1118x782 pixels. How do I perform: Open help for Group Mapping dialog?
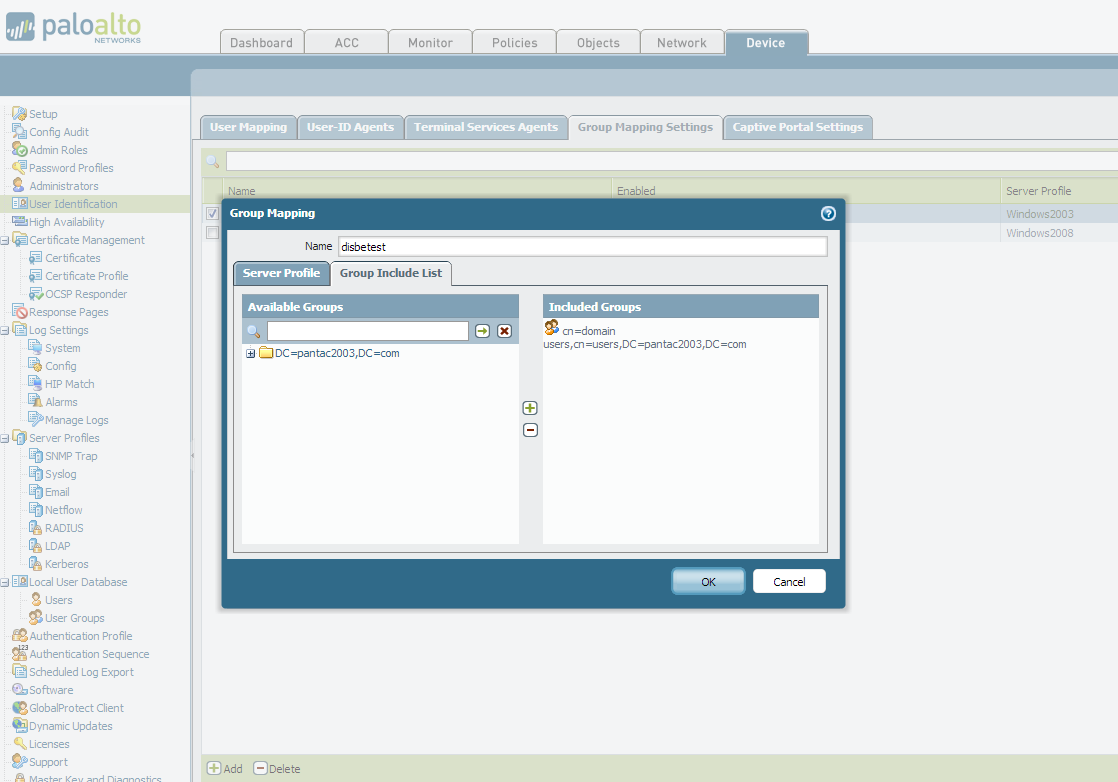[x=828, y=213]
